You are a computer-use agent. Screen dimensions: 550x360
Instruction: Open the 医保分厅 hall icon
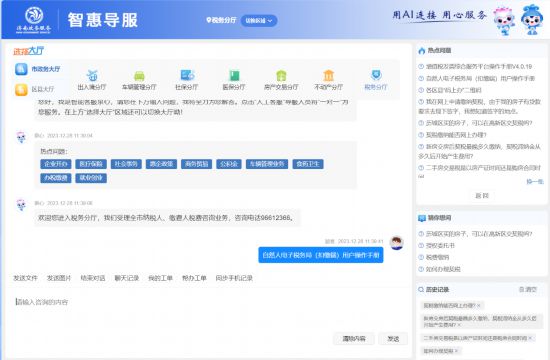[234, 75]
